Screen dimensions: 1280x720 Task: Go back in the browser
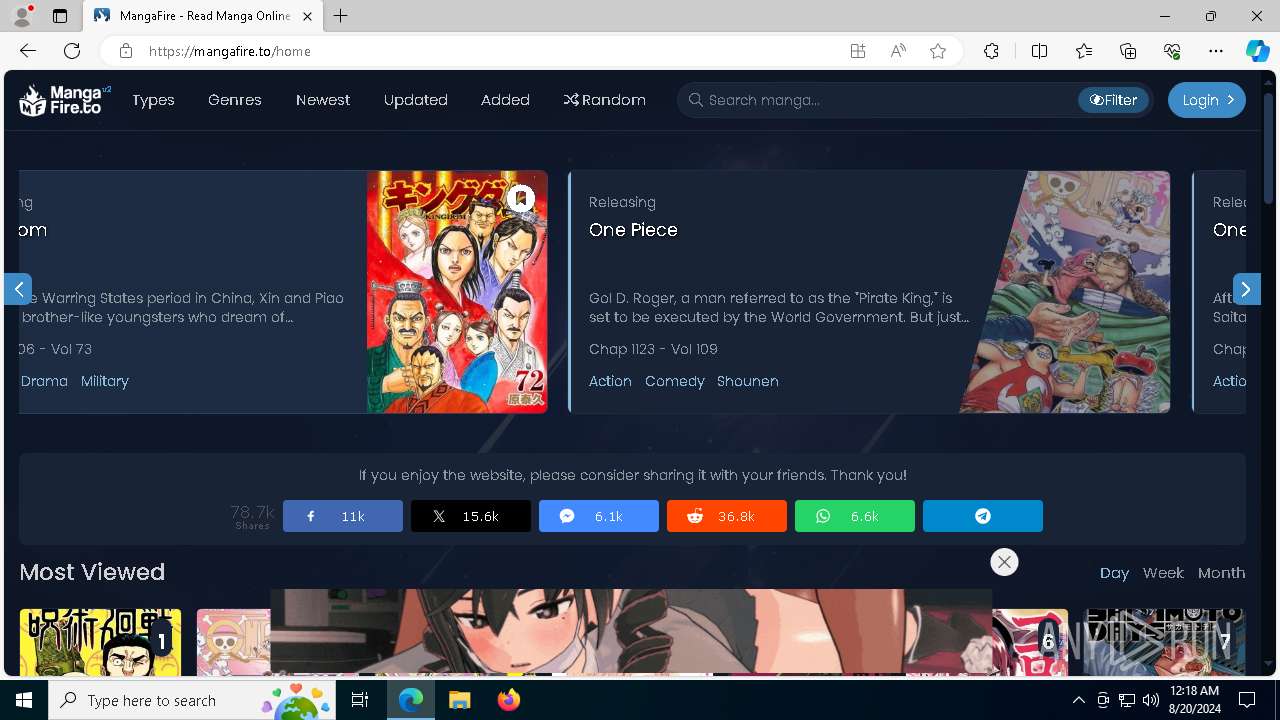tap(28, 51)
